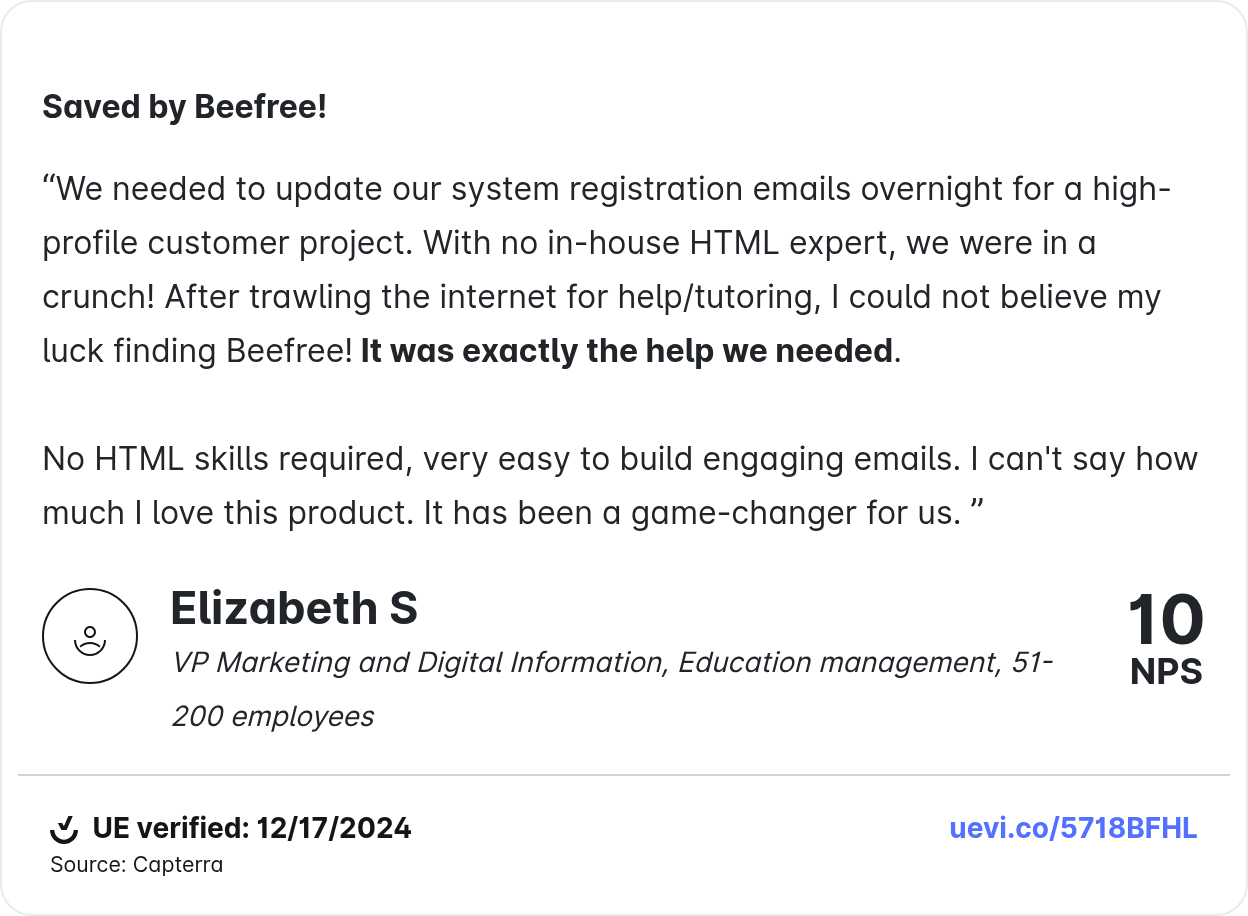Click the closing quotation mark of the review
This screenshot has height=916, width=1248.
(x=978, y=511)
